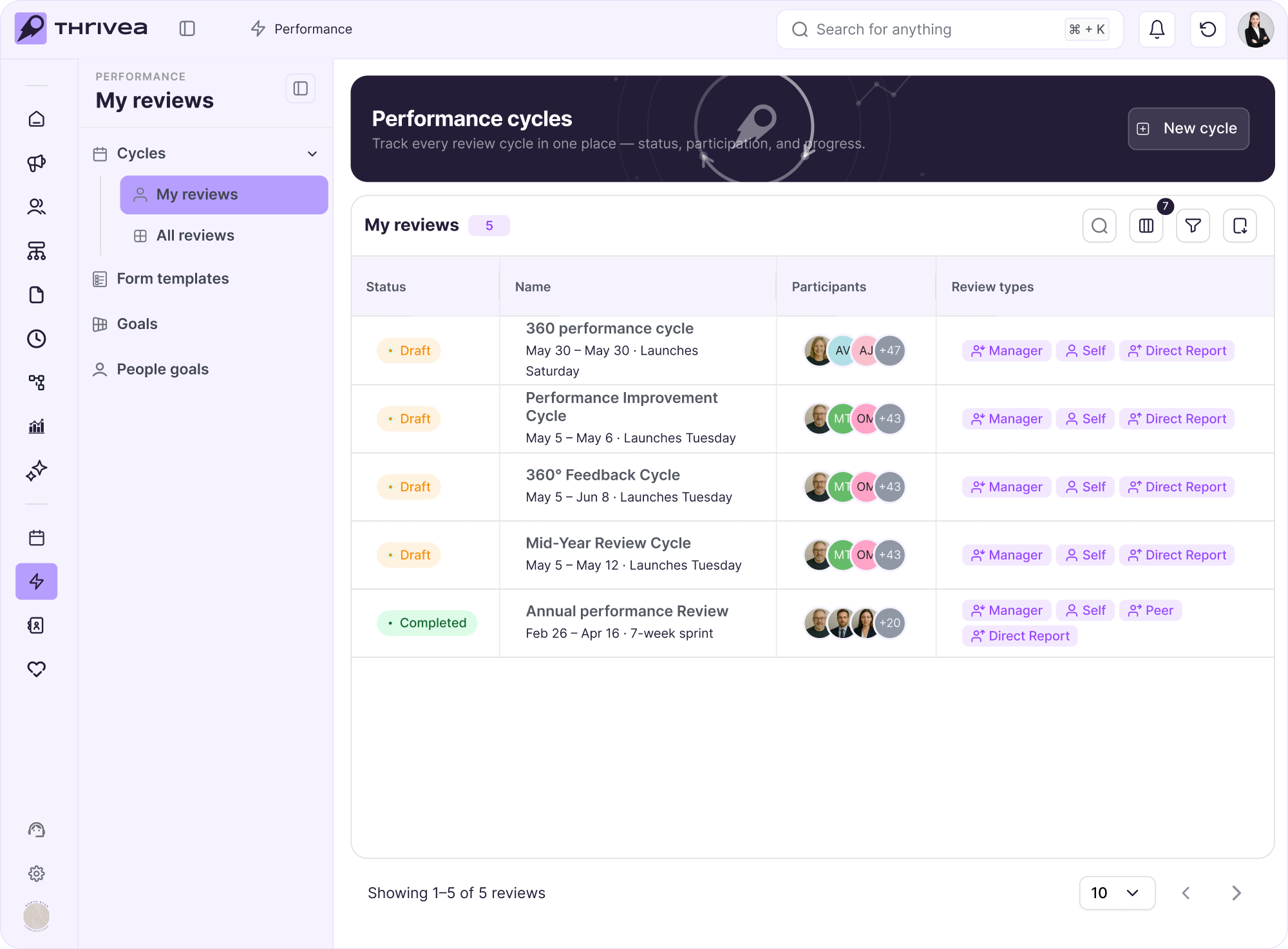Open the clock time tracking icon

click(37, 339)
